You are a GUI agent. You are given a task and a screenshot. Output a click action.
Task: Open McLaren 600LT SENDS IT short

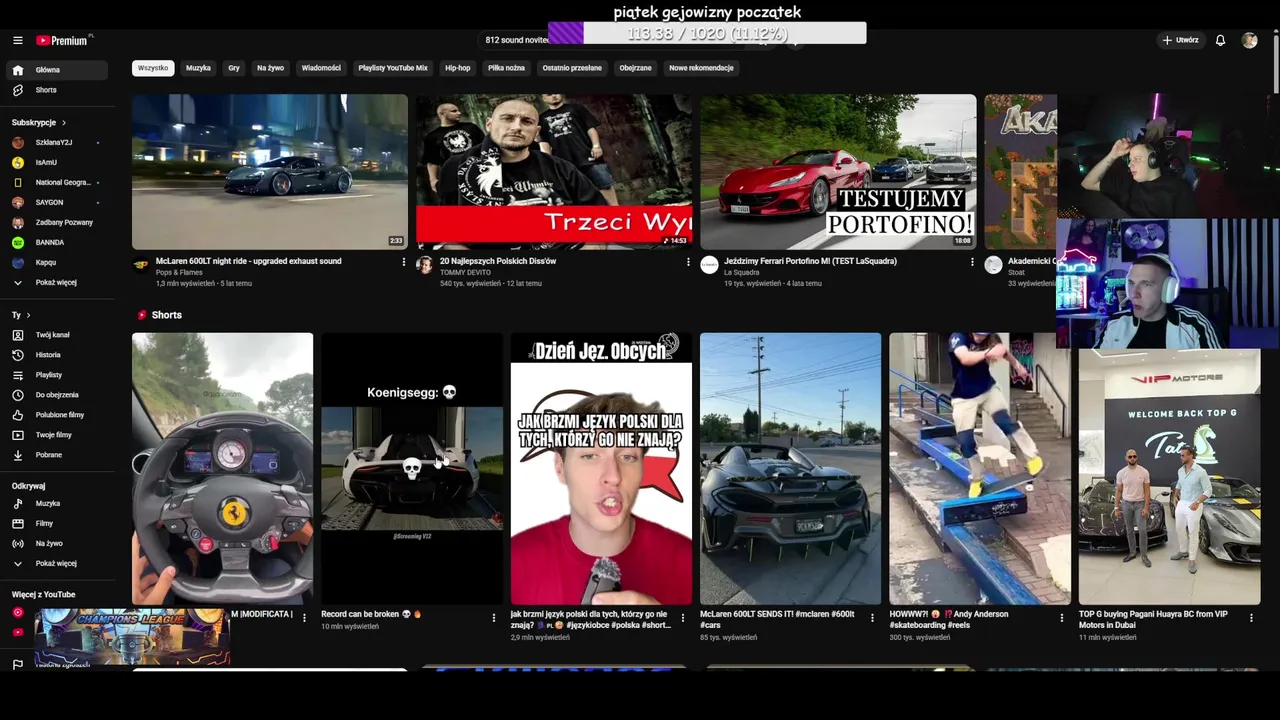[790, 469]
